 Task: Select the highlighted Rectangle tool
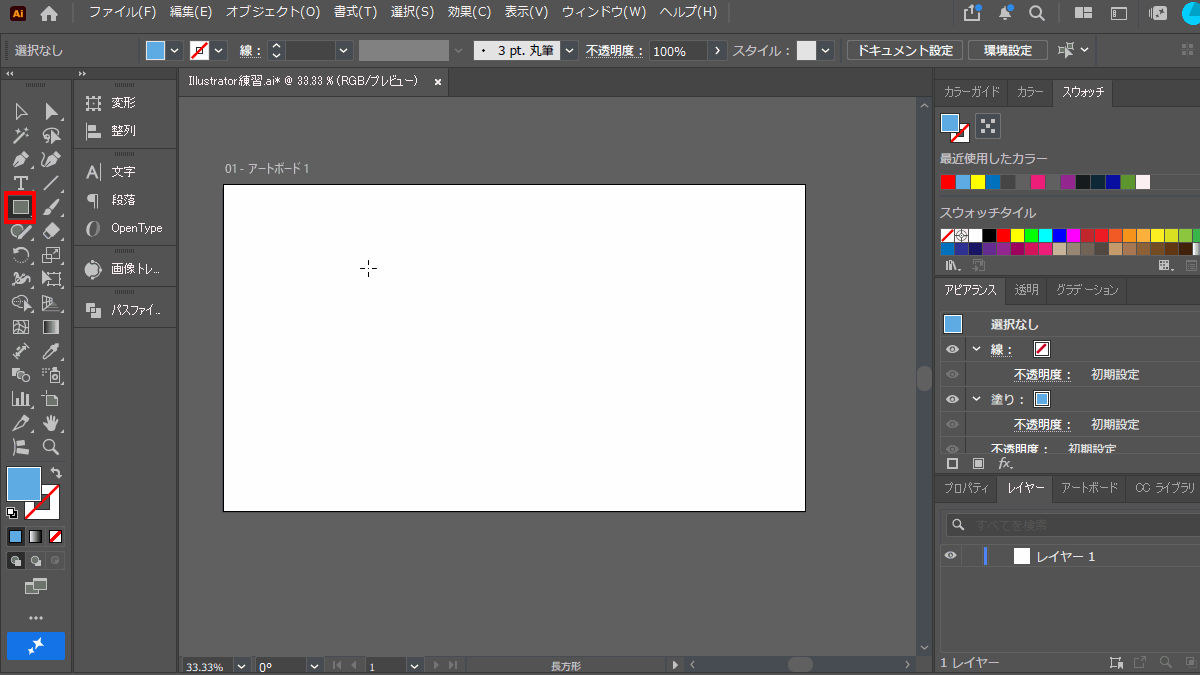click(20, 207)
